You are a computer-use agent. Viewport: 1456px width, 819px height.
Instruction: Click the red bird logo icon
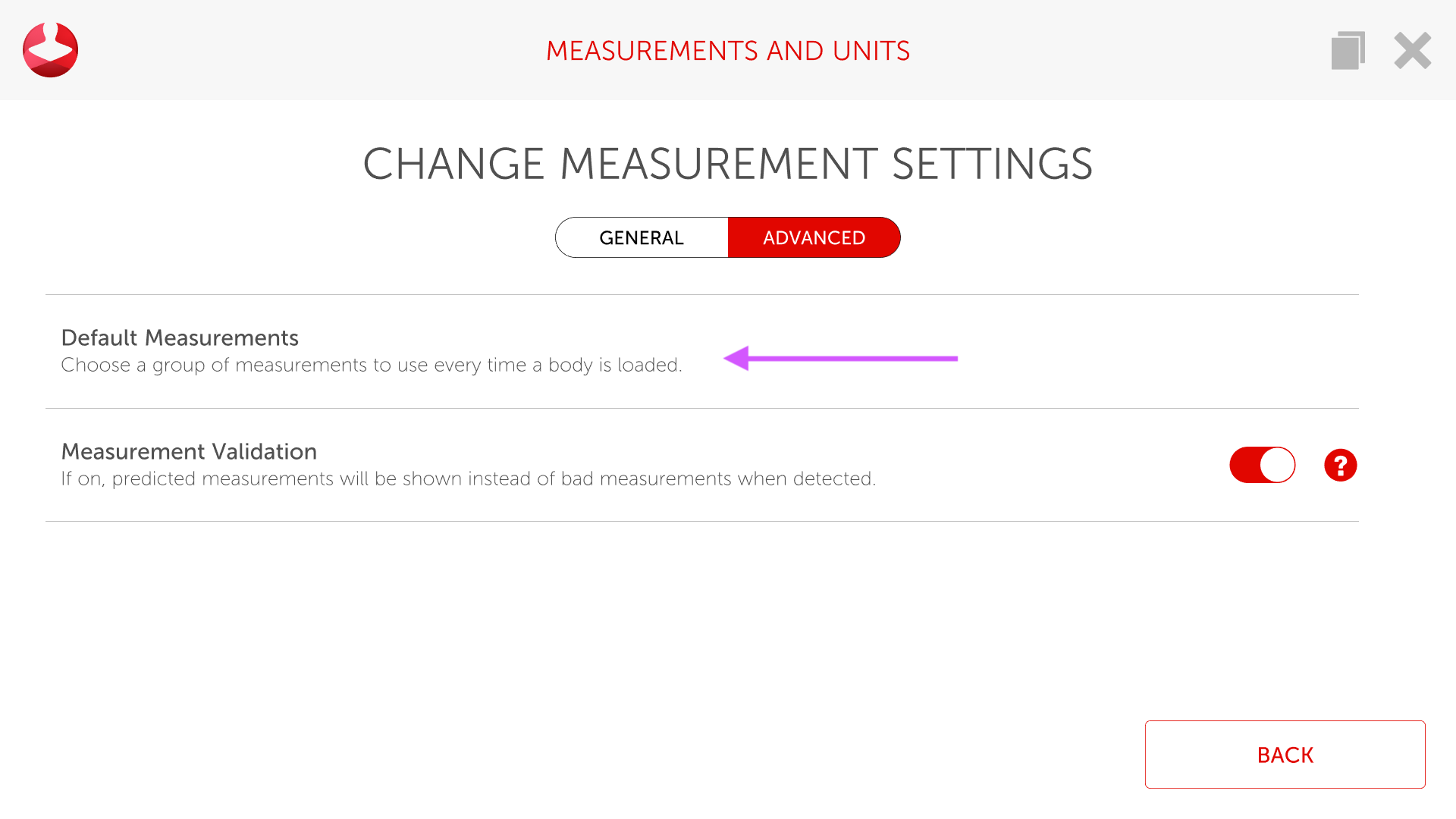pos(50,50)
